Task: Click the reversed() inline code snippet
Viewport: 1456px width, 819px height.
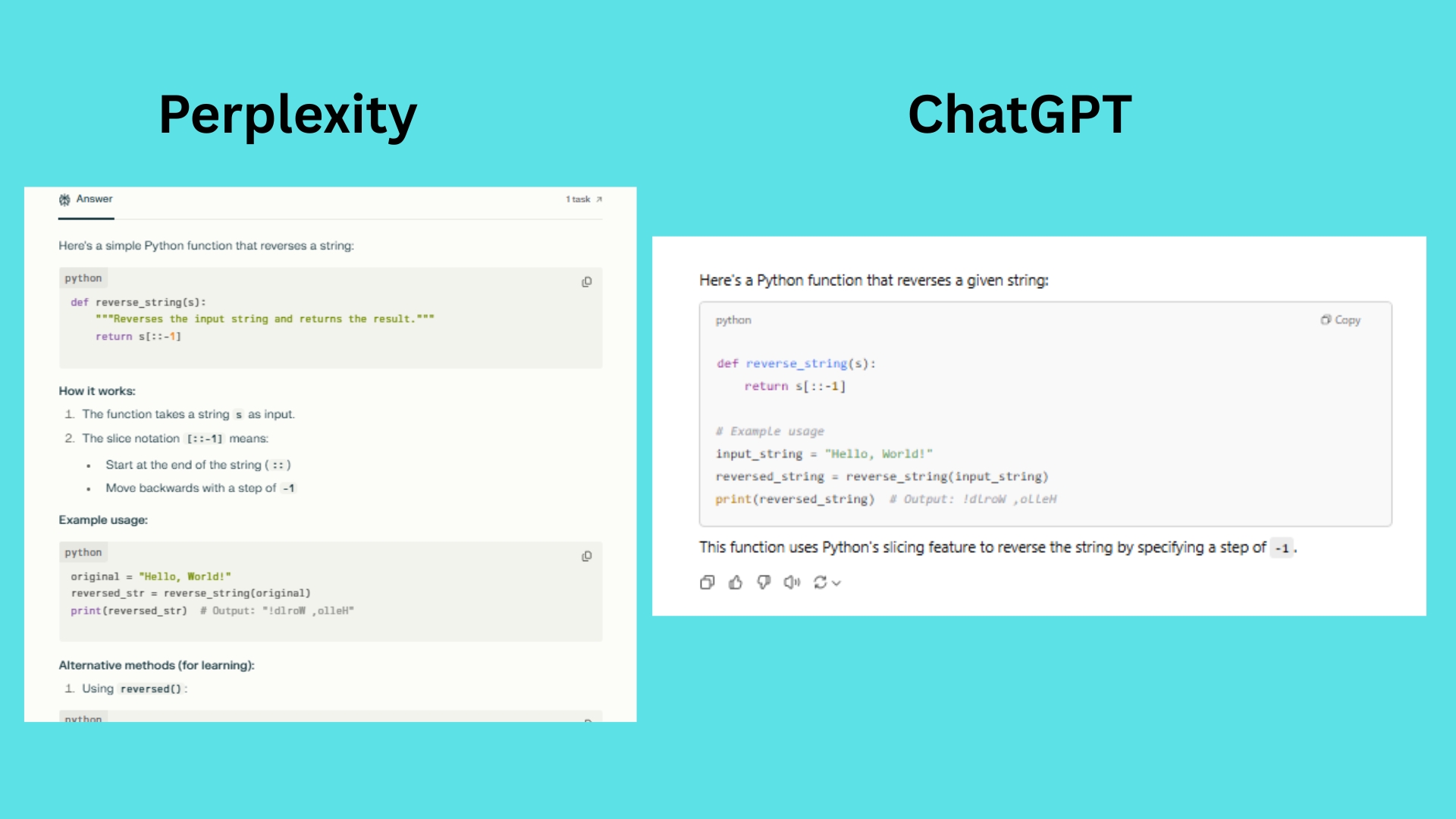Action: [x=151, y=689]
